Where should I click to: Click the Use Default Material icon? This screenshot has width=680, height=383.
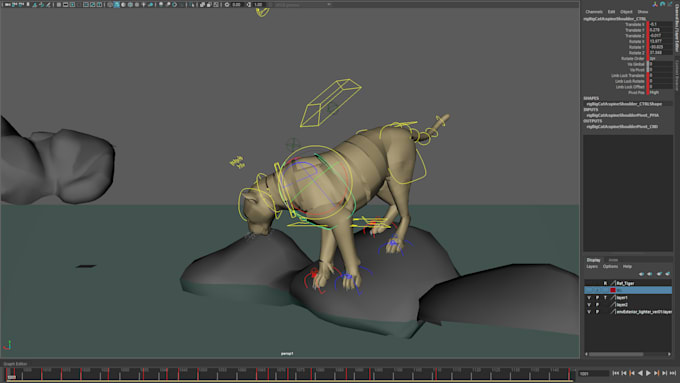point(123,4)
